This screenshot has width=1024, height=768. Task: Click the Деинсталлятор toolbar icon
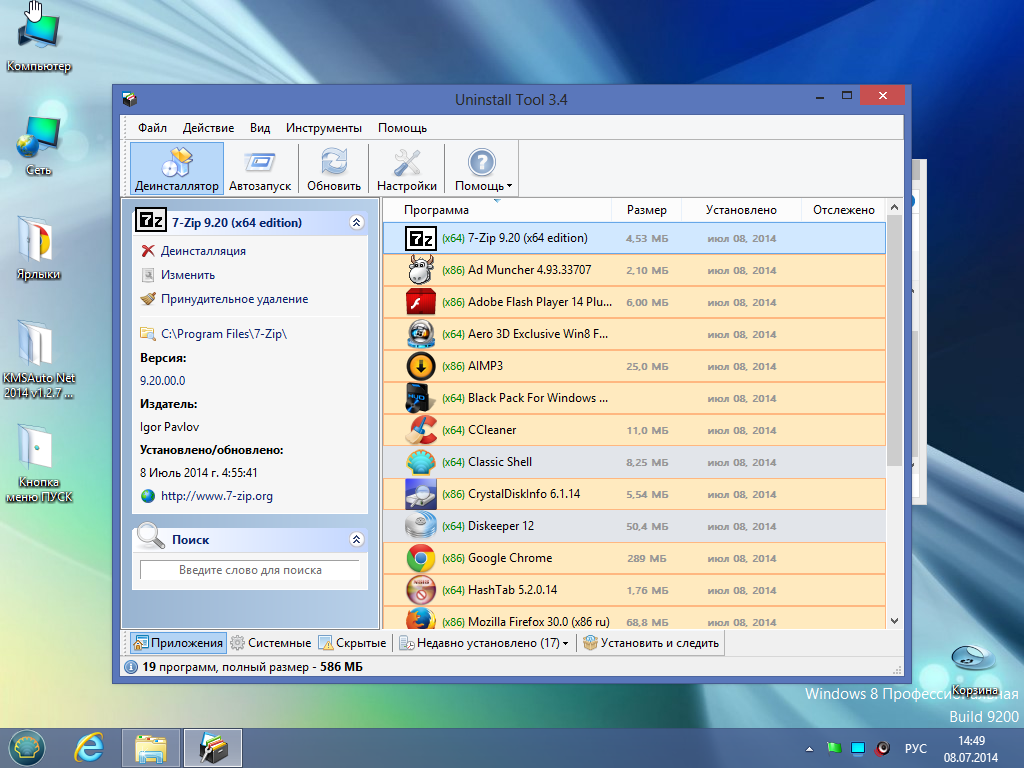176,169
